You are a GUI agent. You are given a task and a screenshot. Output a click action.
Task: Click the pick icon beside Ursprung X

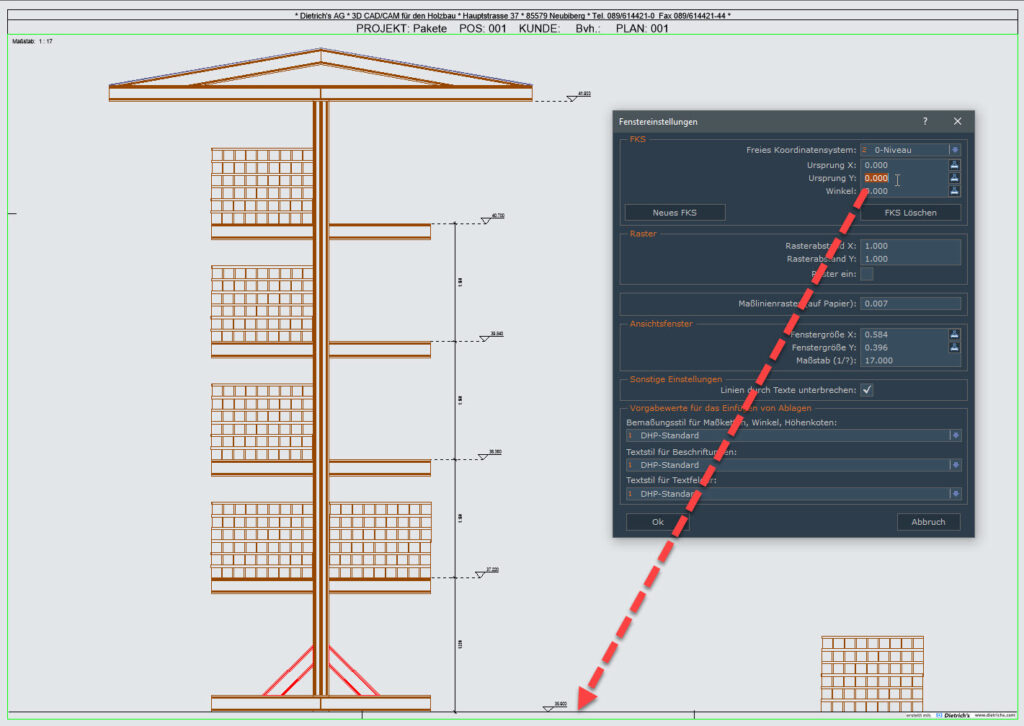[x=954, y=165]
